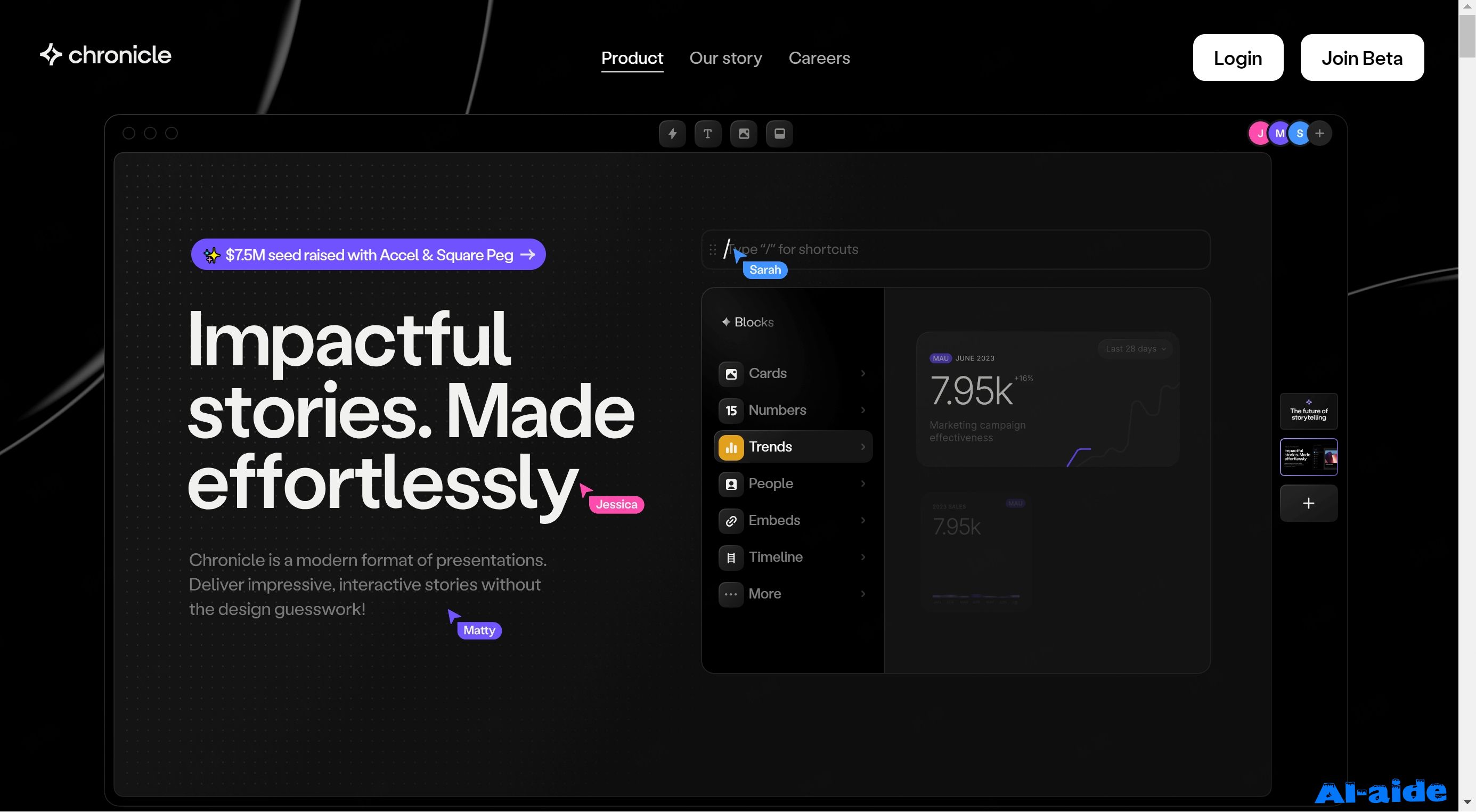Select the Trends block entry
1476x812 pixels.
click(793, 447)
